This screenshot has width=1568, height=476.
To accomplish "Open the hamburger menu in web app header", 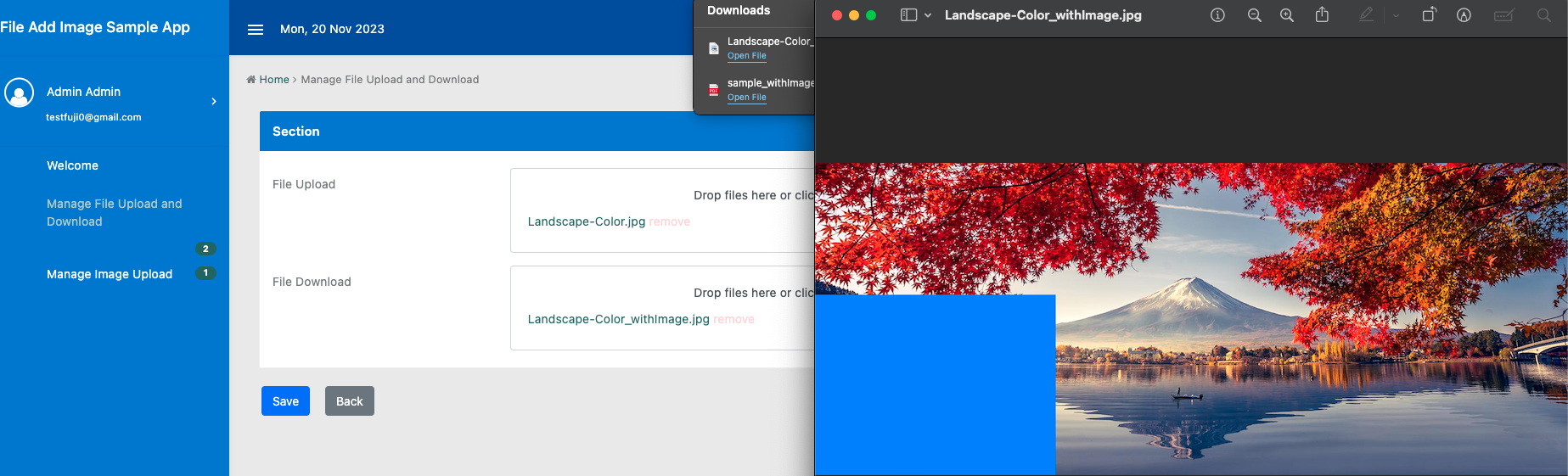I will point(256,30).
